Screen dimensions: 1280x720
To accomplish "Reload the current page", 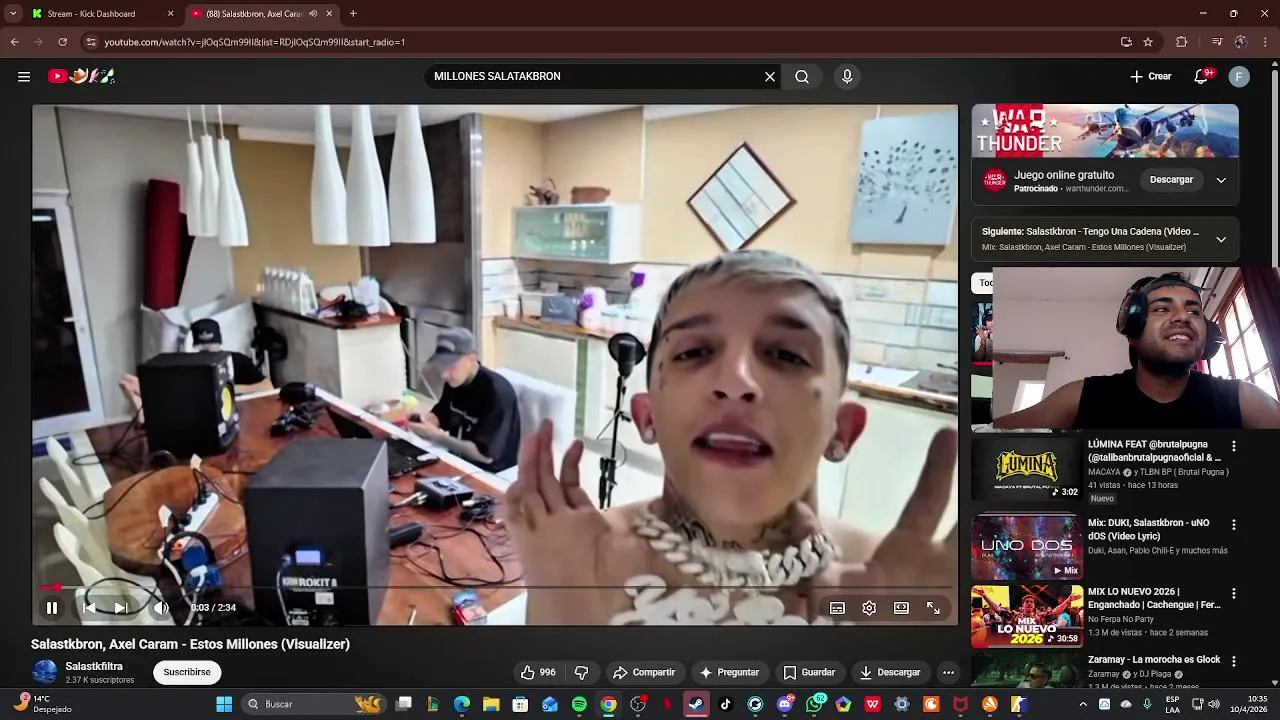I will click(x=62, y=42).
